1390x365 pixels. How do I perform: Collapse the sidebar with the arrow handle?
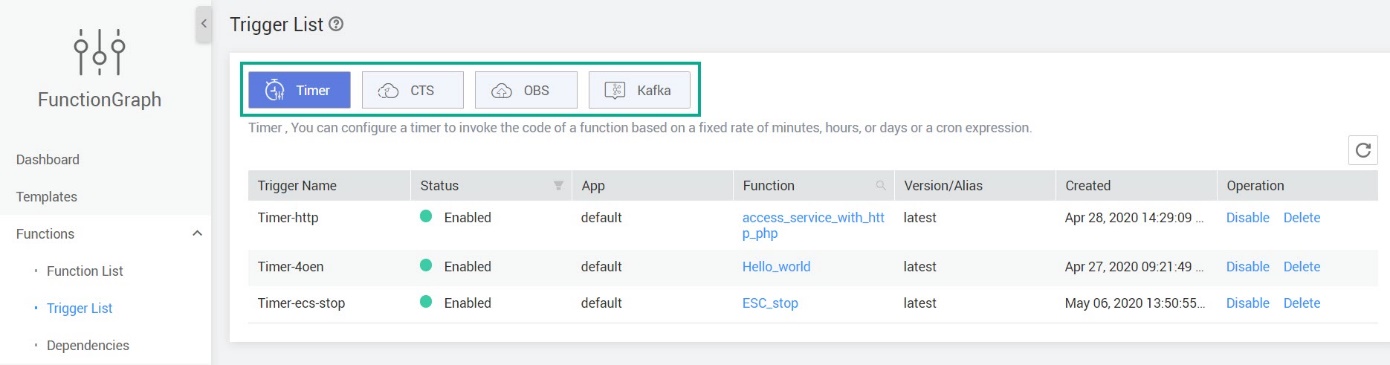tap(204, 23)
